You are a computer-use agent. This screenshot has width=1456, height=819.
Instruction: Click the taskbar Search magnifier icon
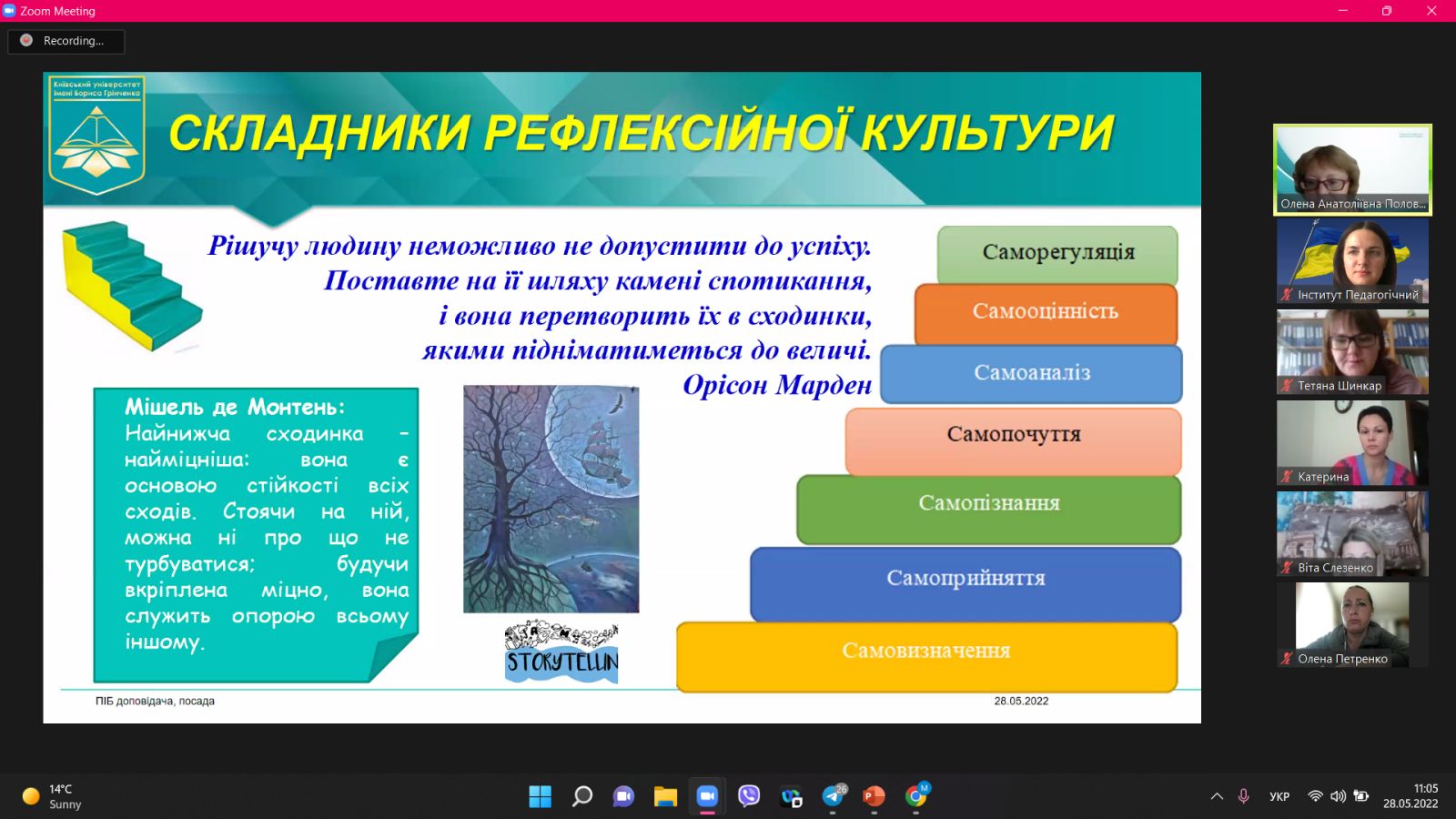(x=581, y=796)
